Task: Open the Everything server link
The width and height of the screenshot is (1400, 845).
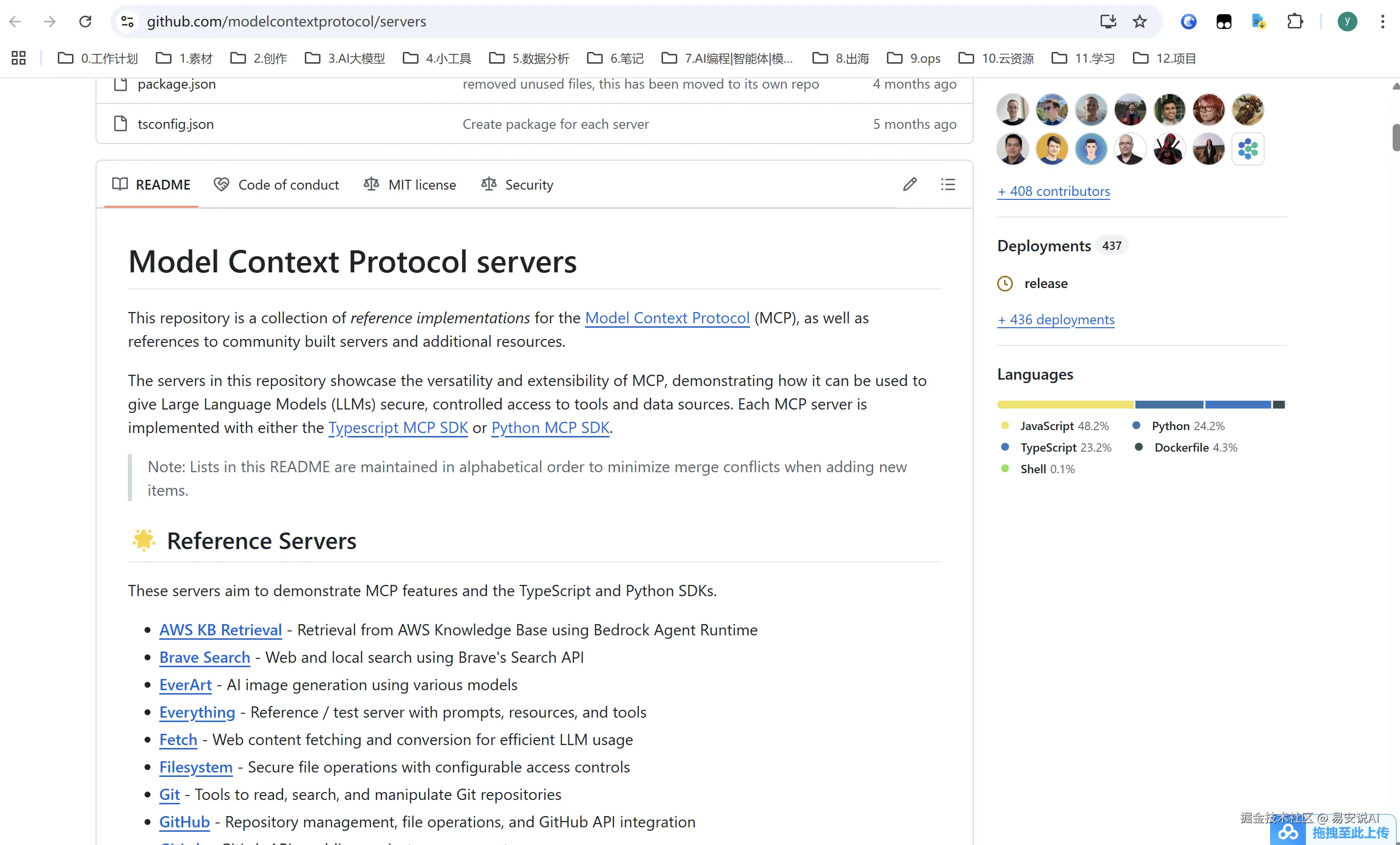Action: (197, 712)
